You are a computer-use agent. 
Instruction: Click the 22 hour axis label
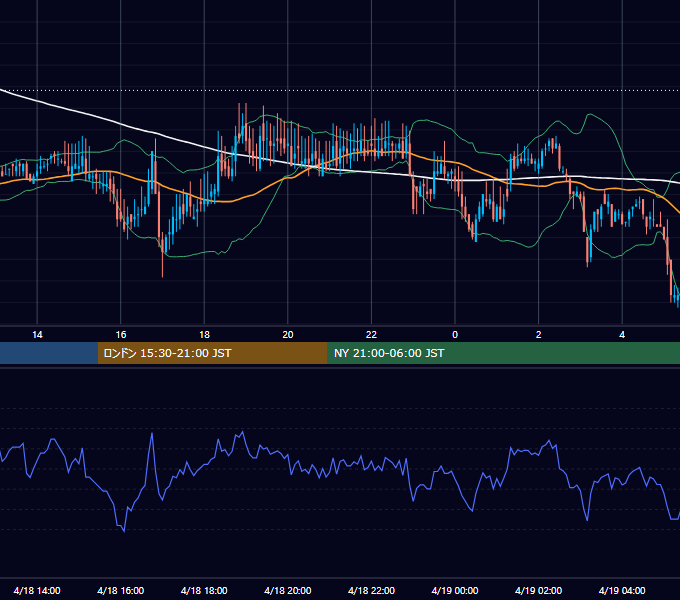tap(371, 335)
